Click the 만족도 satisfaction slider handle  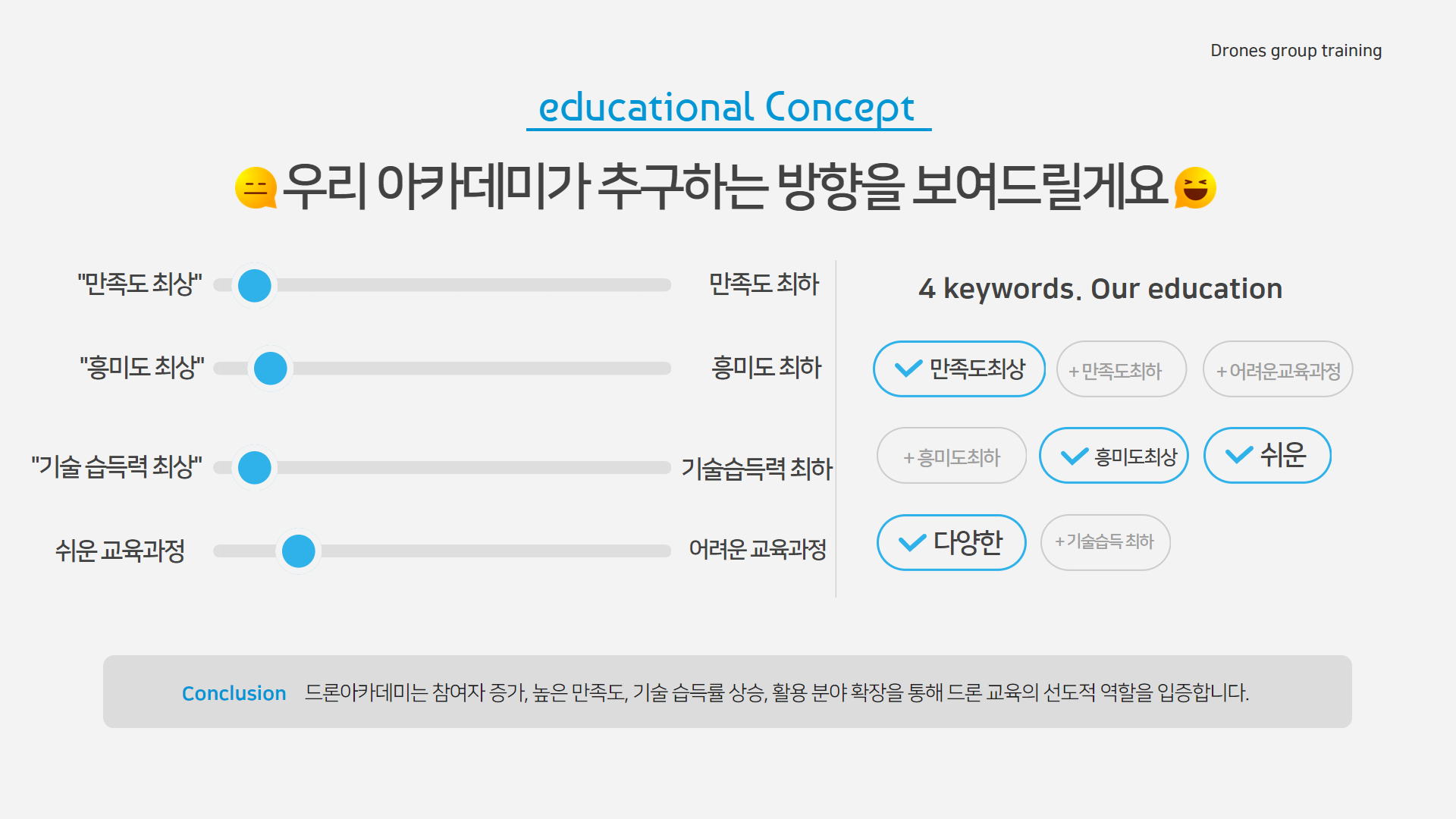(x=255, y=286)
